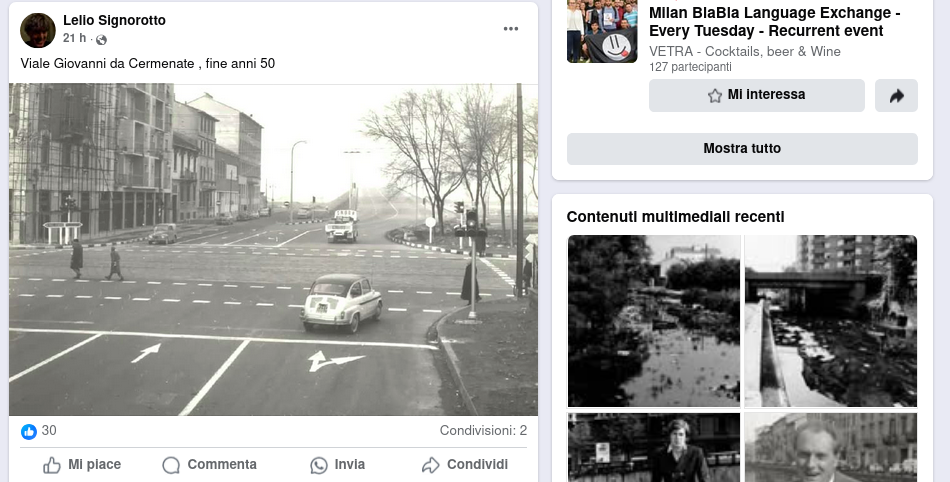
Task: Open the post options three-dot menu
Action: (x=511, y=29)
